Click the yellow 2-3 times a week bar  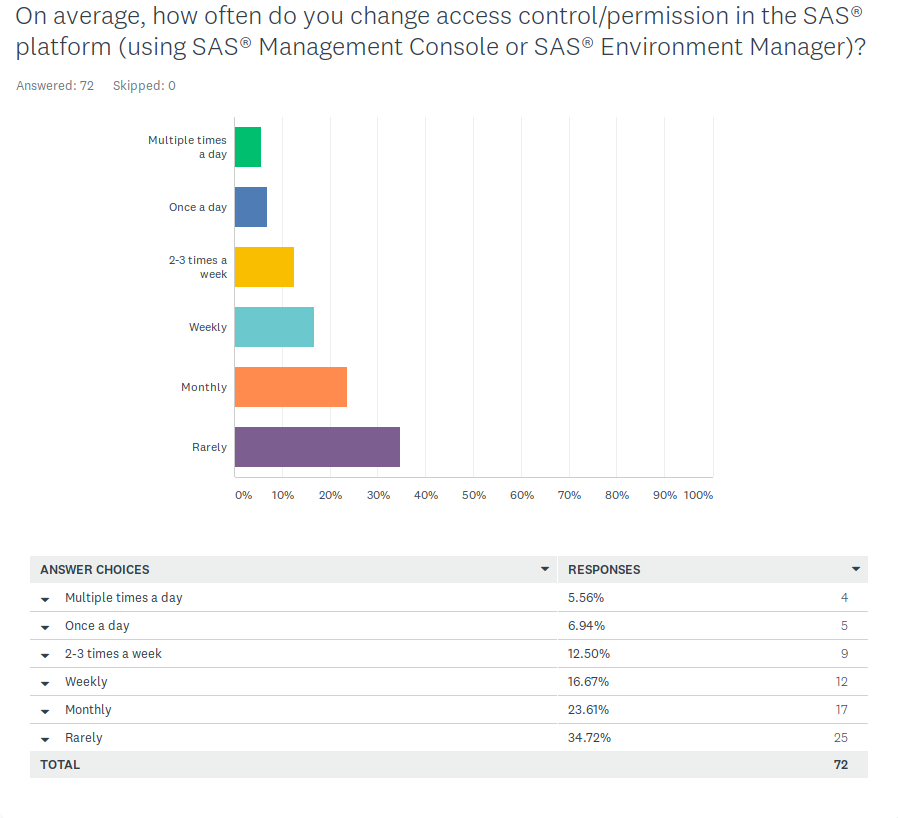(264, 267)
